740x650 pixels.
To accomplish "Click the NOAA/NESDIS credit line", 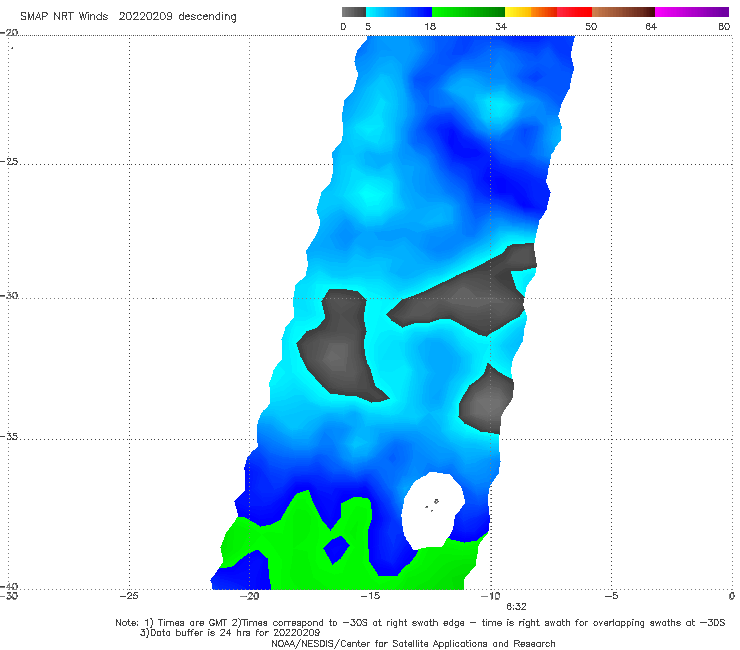I will click(413, 643).
